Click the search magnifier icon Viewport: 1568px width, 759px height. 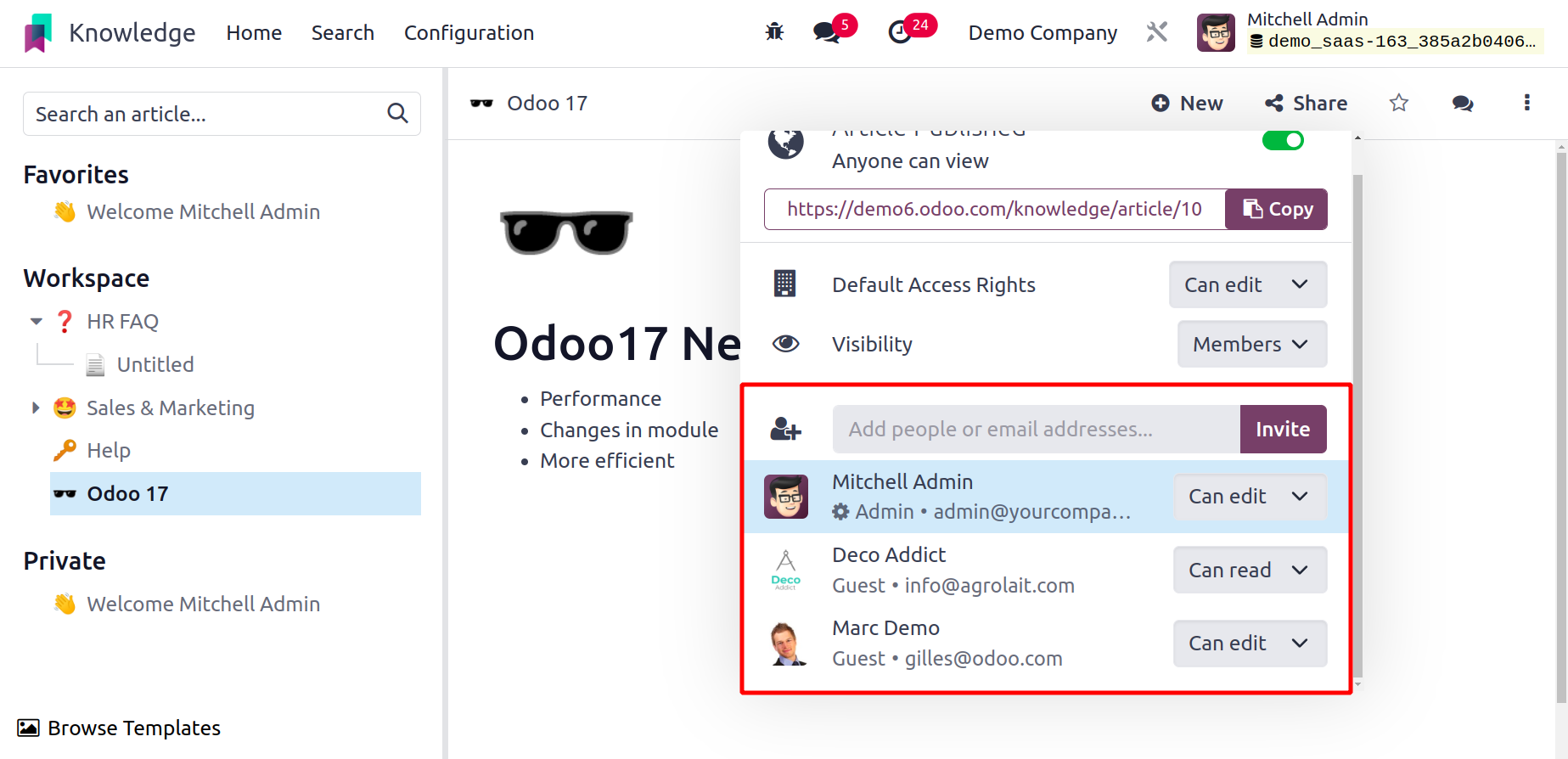pos(397,113)
